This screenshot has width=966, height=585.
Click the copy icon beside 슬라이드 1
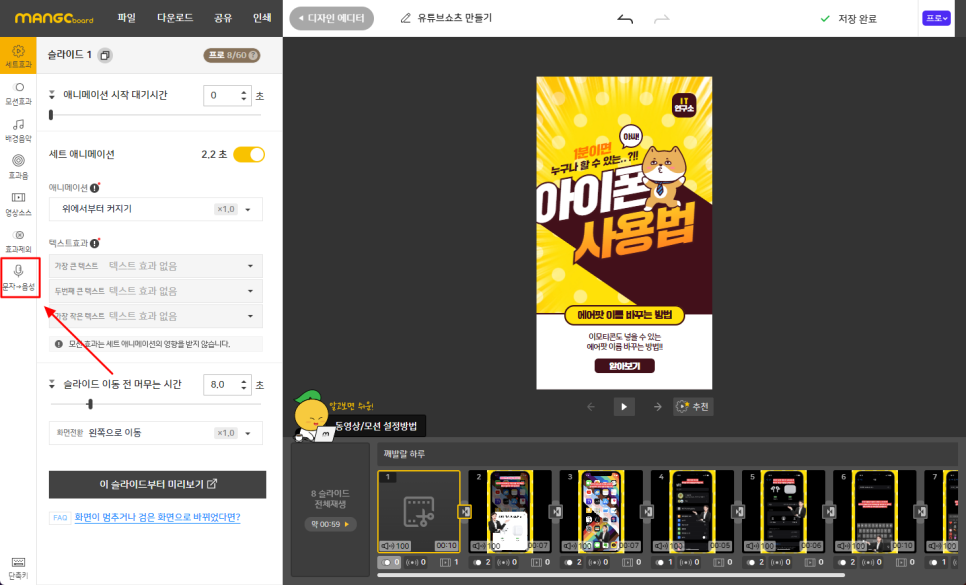coord(105,55)
